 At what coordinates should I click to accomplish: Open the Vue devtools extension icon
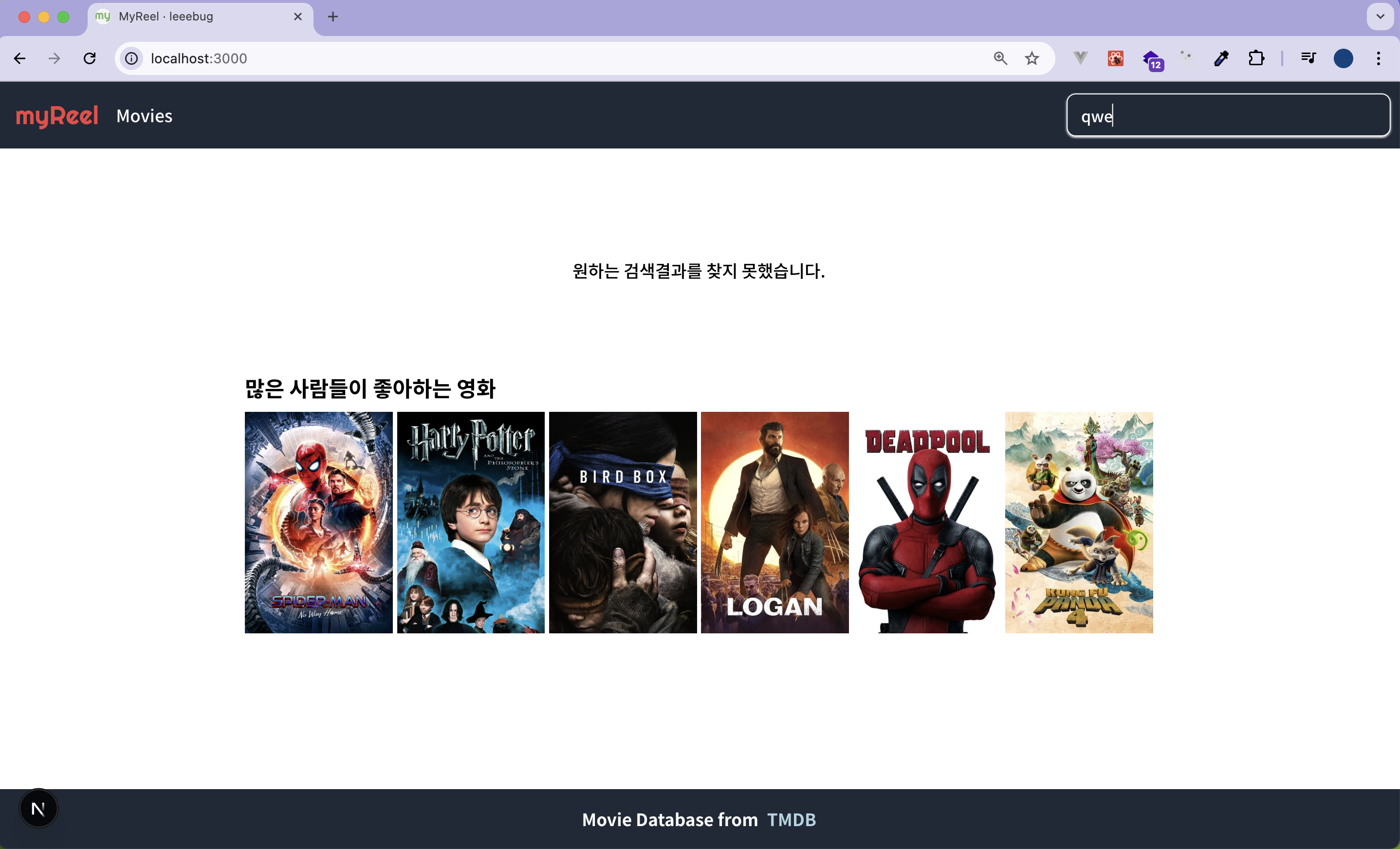(1081, 58)
